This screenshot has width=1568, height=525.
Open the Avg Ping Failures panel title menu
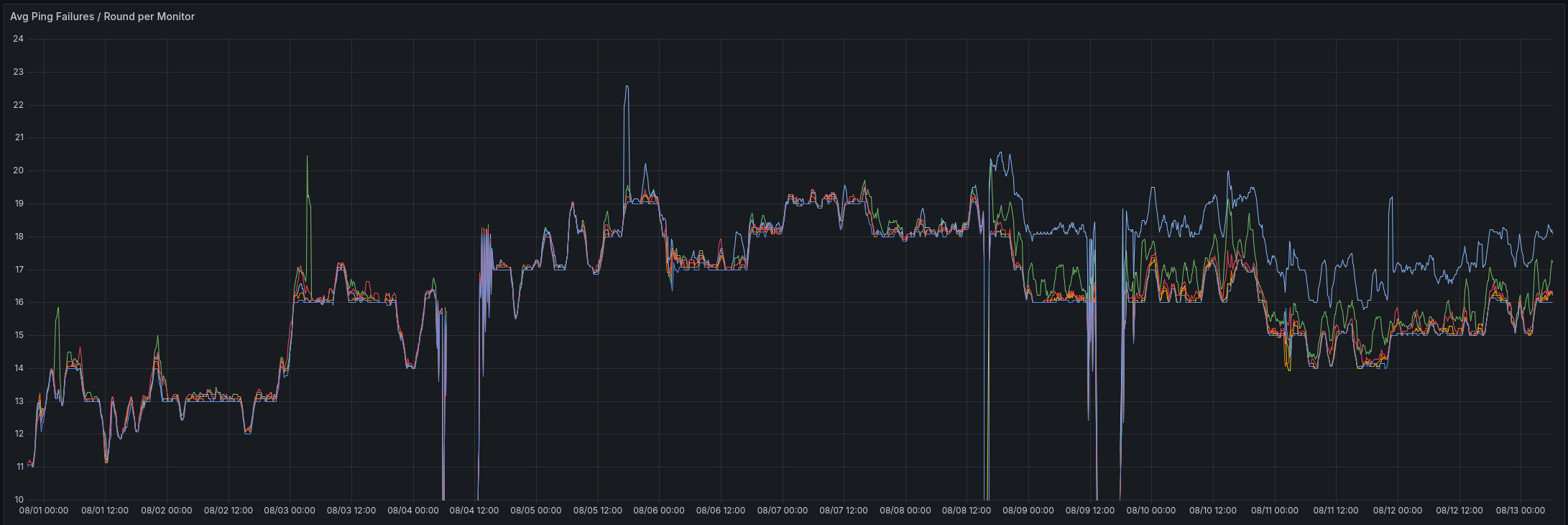(102, 17)
